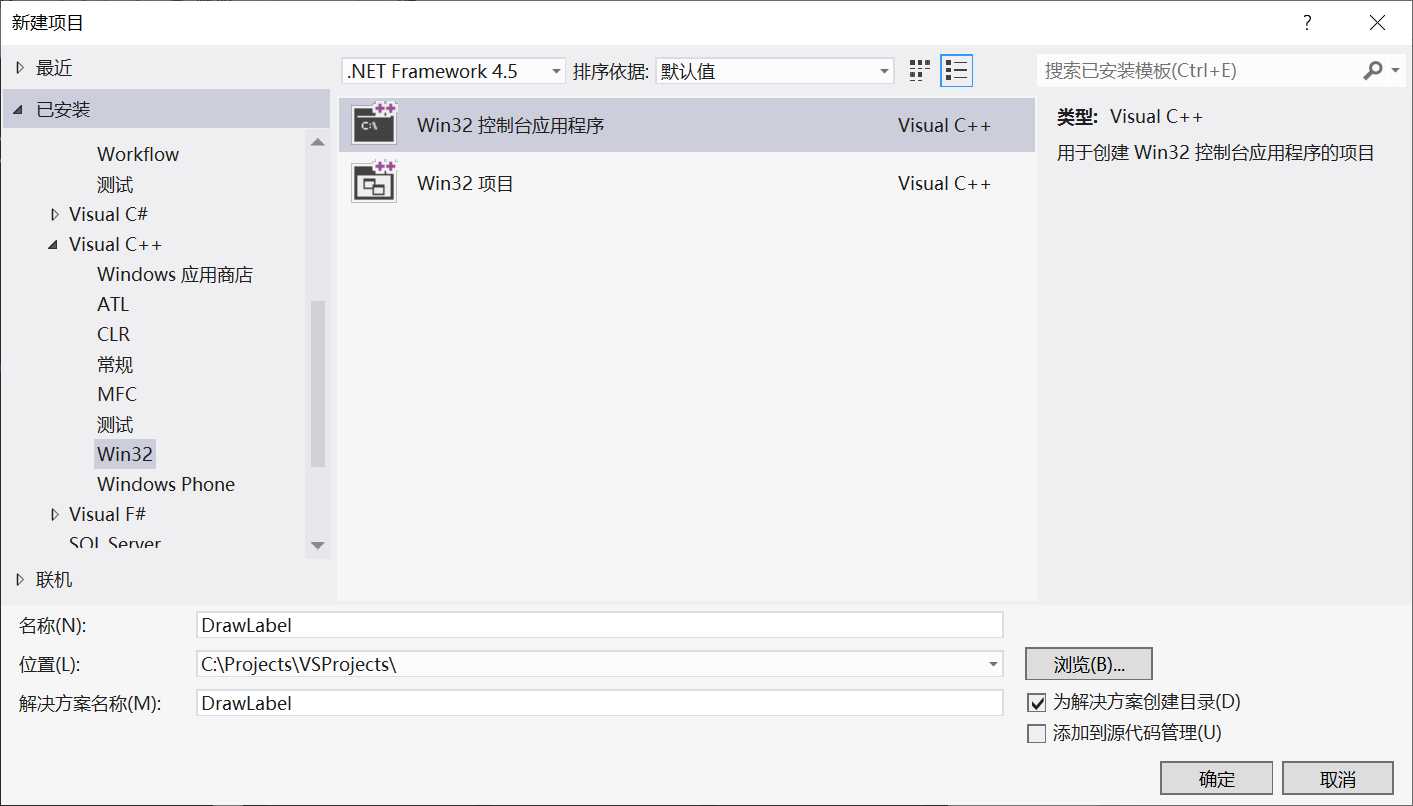Click 取消 button
The image size is (1413, 806).
click(x=1338, y=779)
